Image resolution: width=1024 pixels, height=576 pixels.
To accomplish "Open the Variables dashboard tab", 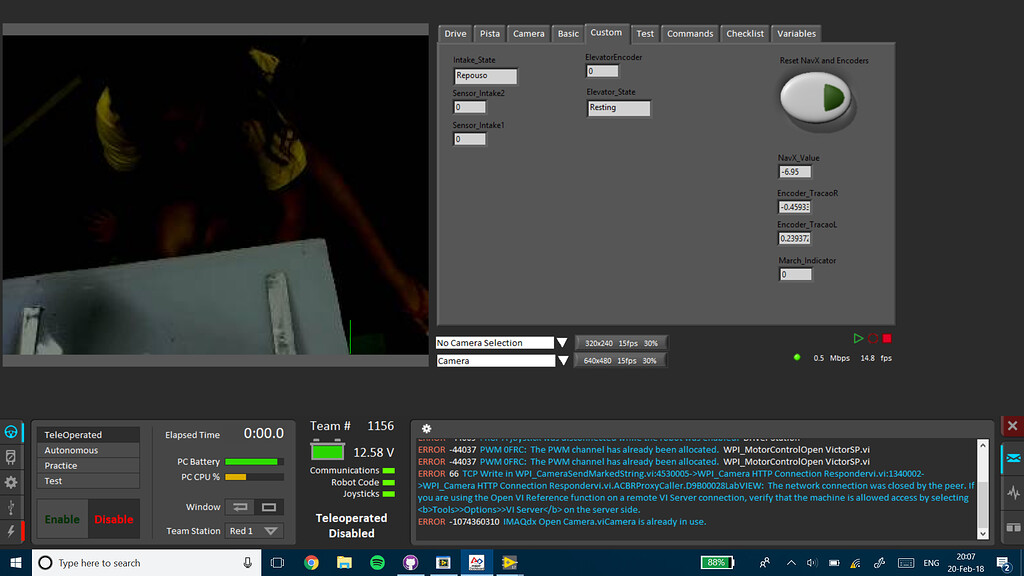I will point(796,33).
